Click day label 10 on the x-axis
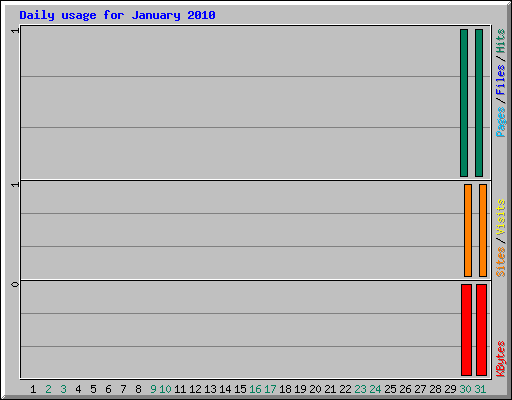 pyautogui.click(x=165, y=389)
